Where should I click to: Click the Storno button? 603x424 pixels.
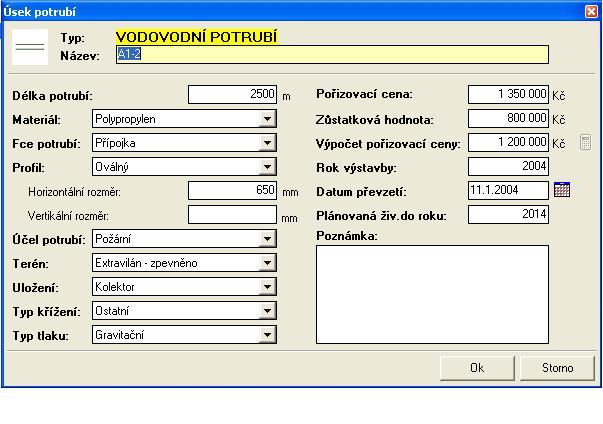[557, 368]
